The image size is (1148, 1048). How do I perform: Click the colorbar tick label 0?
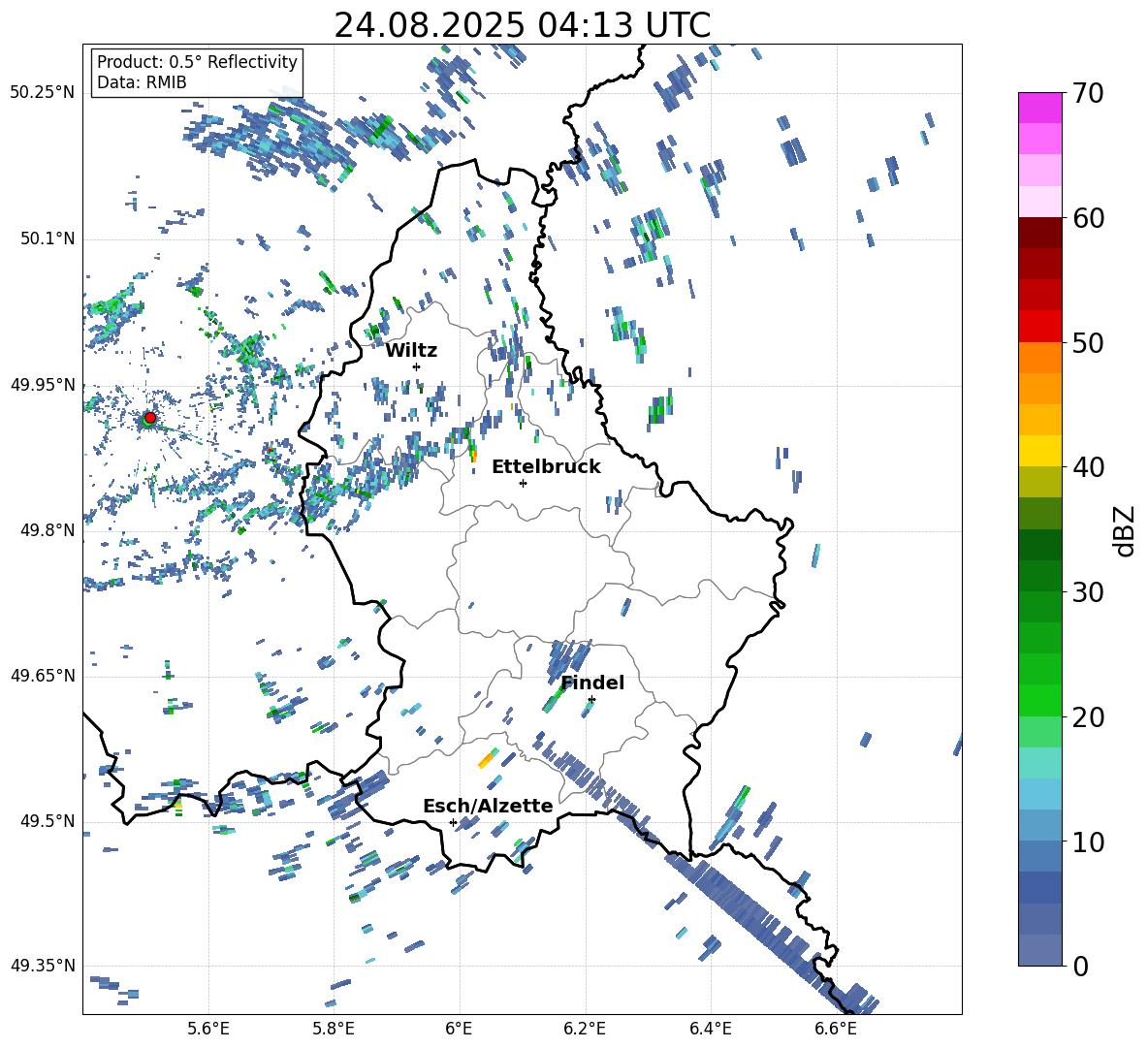tap(1080, 967)
